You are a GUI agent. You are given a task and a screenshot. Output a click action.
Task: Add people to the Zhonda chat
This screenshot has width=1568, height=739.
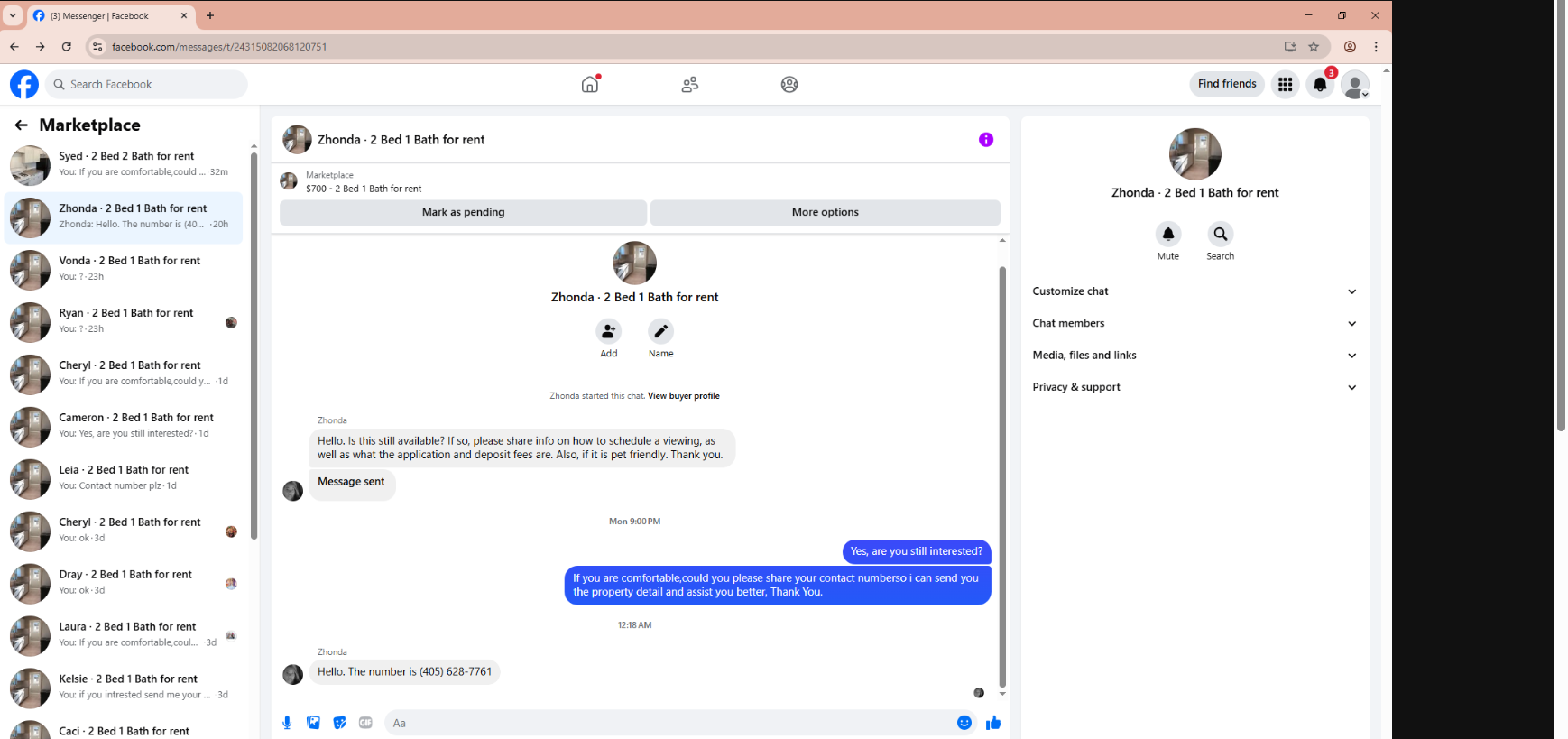(609, 331)
